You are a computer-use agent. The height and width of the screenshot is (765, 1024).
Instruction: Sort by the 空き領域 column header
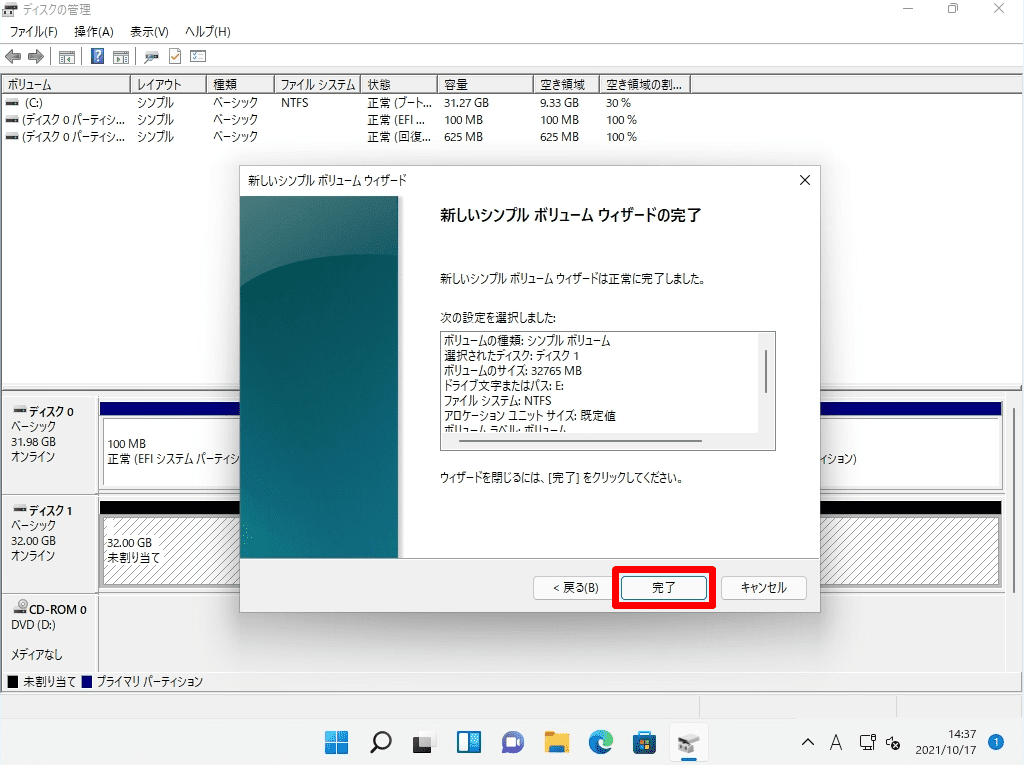(566, 84)
